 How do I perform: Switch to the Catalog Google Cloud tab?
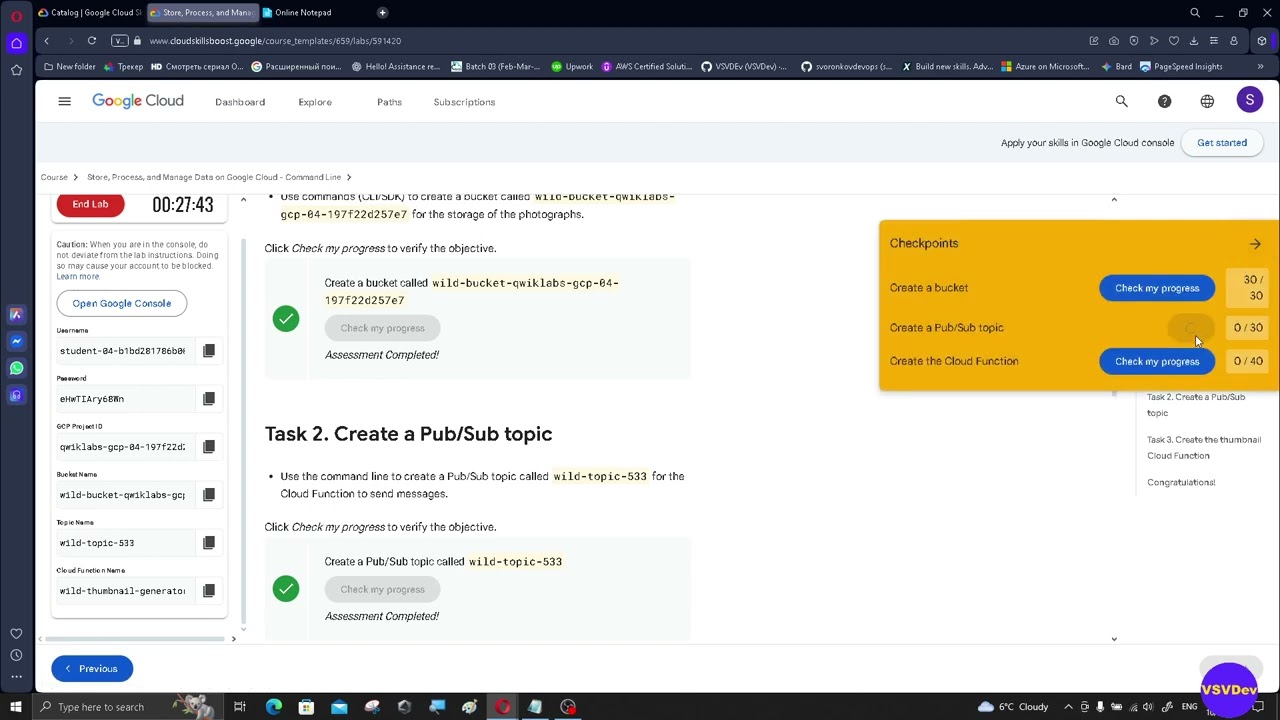(88, 12)
